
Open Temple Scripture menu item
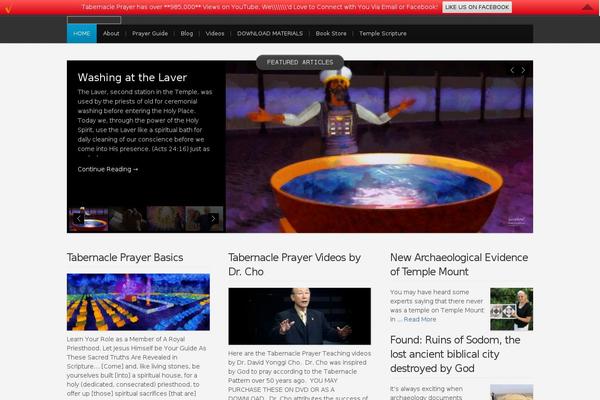(383, 34)
